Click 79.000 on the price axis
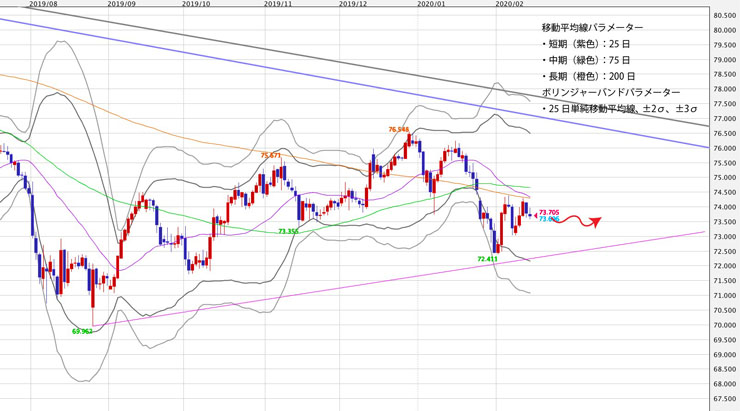The width and height of the screenshot is (740, 411). pyautogui.click(x=725, y=60)
